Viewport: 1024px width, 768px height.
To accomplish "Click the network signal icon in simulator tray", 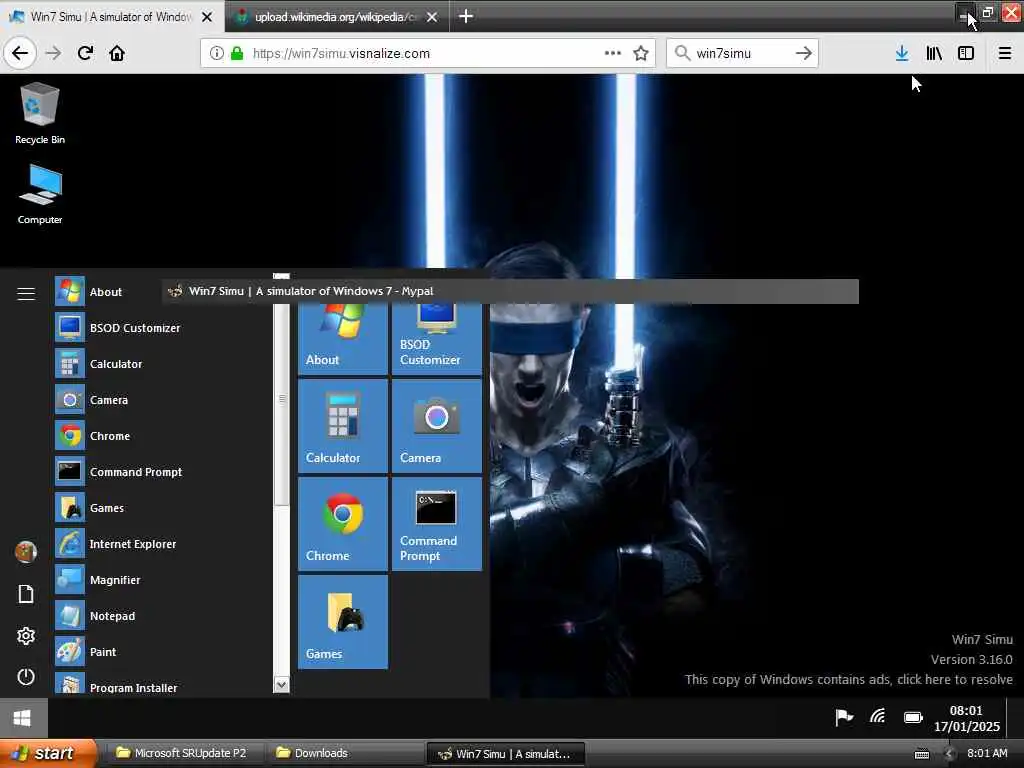I will [x=878, y=717].
